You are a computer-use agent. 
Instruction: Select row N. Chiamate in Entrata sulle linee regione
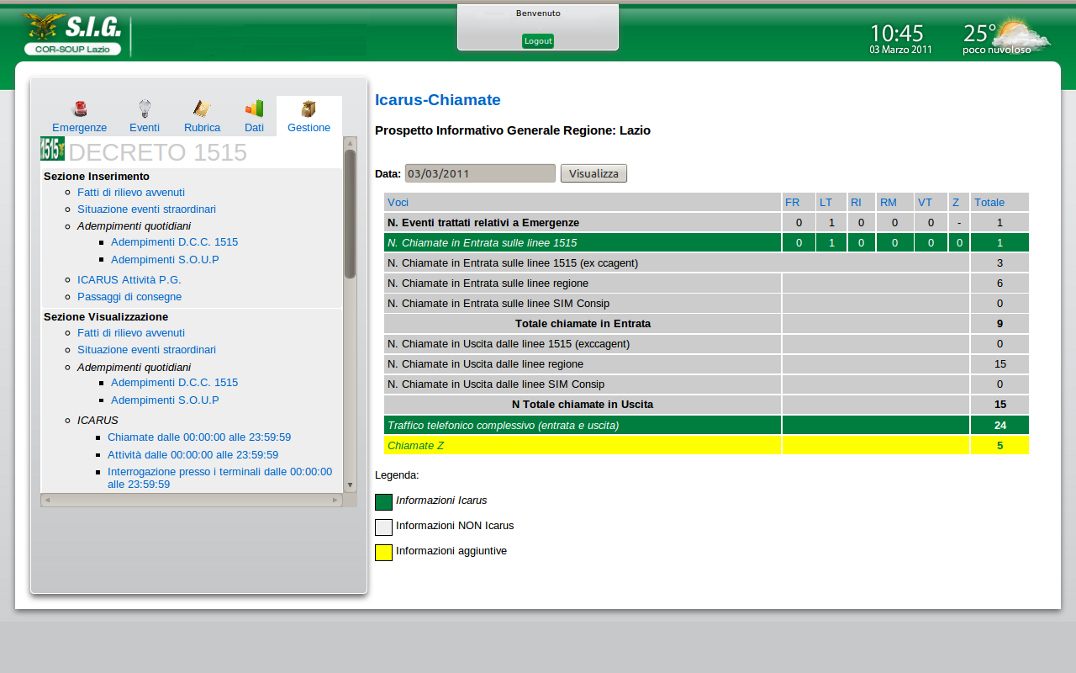point(706,283)
